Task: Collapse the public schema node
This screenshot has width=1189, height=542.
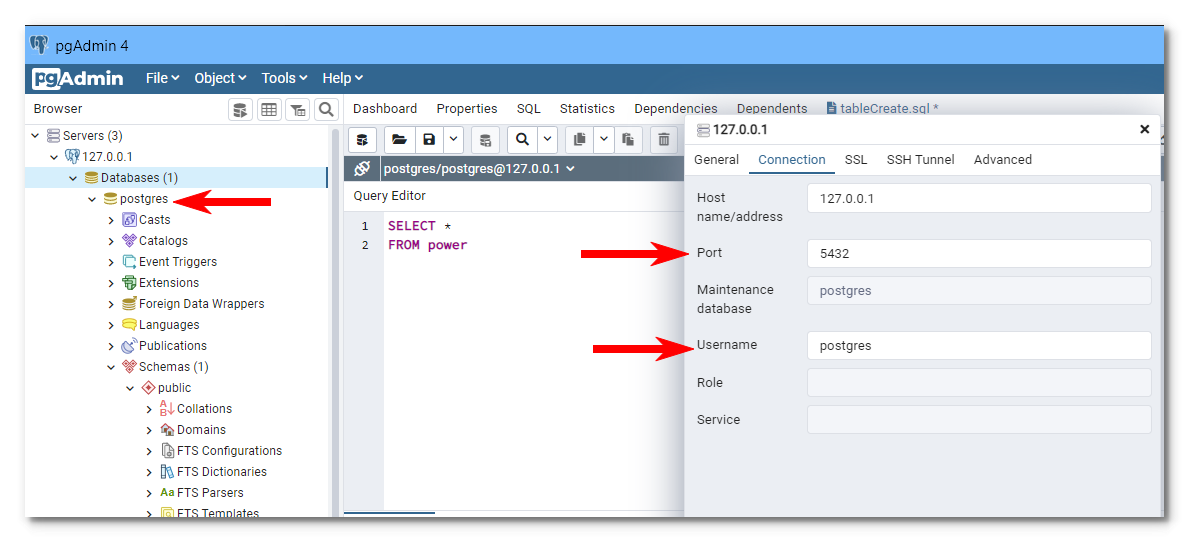Action: coord(130,388)
